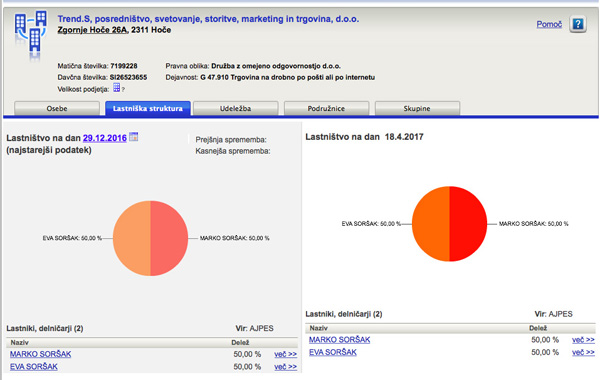Open MARKO SORŠAK in the 18.4.2017 owners table

pyautogui.click(x=339, y=339)
